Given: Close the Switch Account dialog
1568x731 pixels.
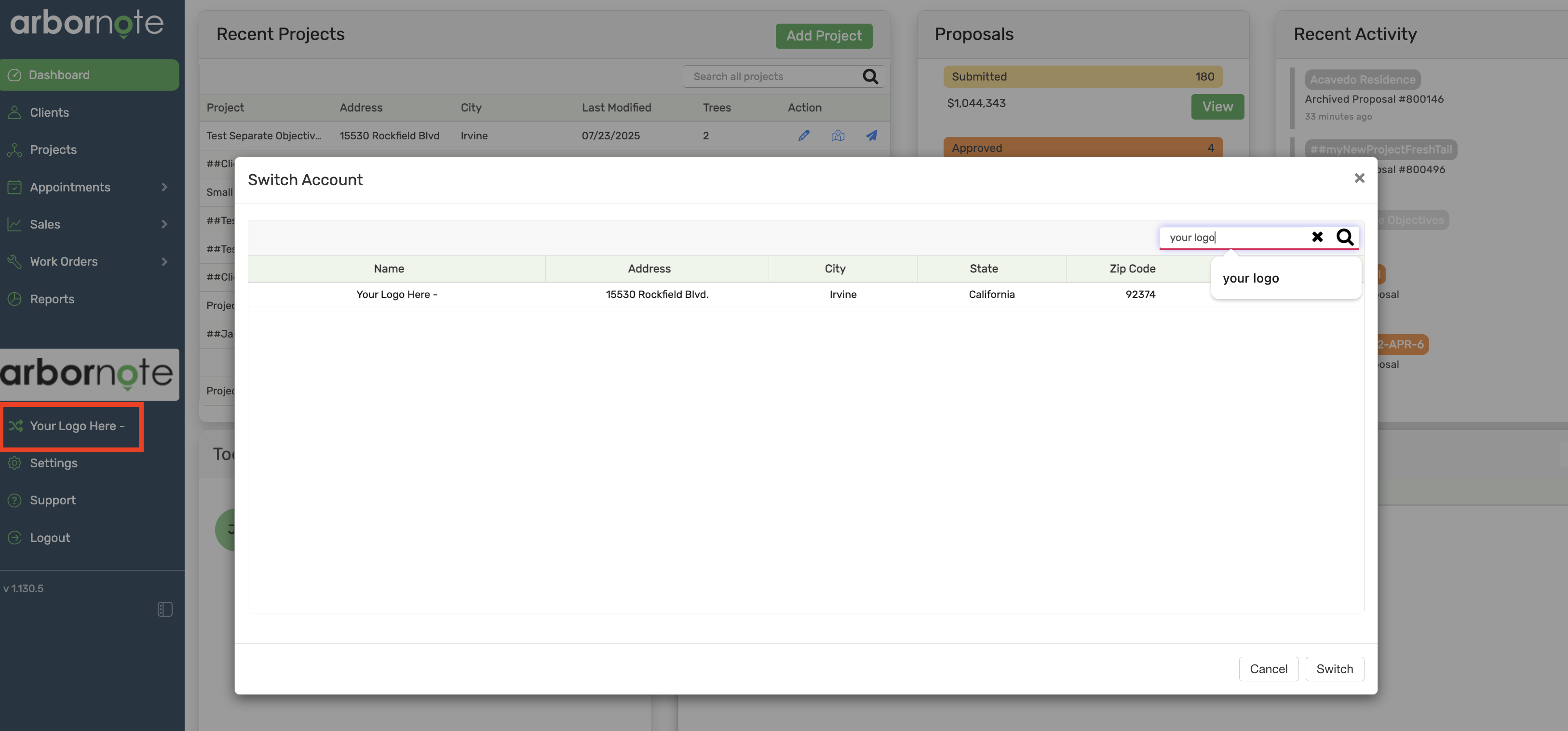Looking at the screenshot, I should (x=1359, y=178).
